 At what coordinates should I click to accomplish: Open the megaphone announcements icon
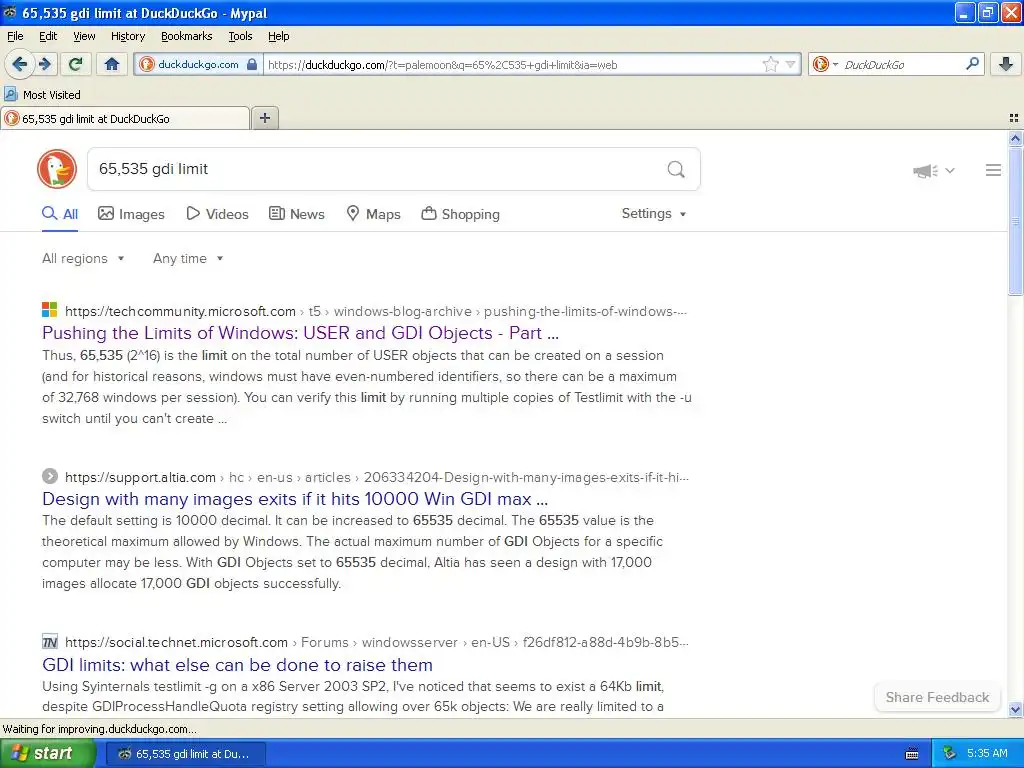pos(925,171)
